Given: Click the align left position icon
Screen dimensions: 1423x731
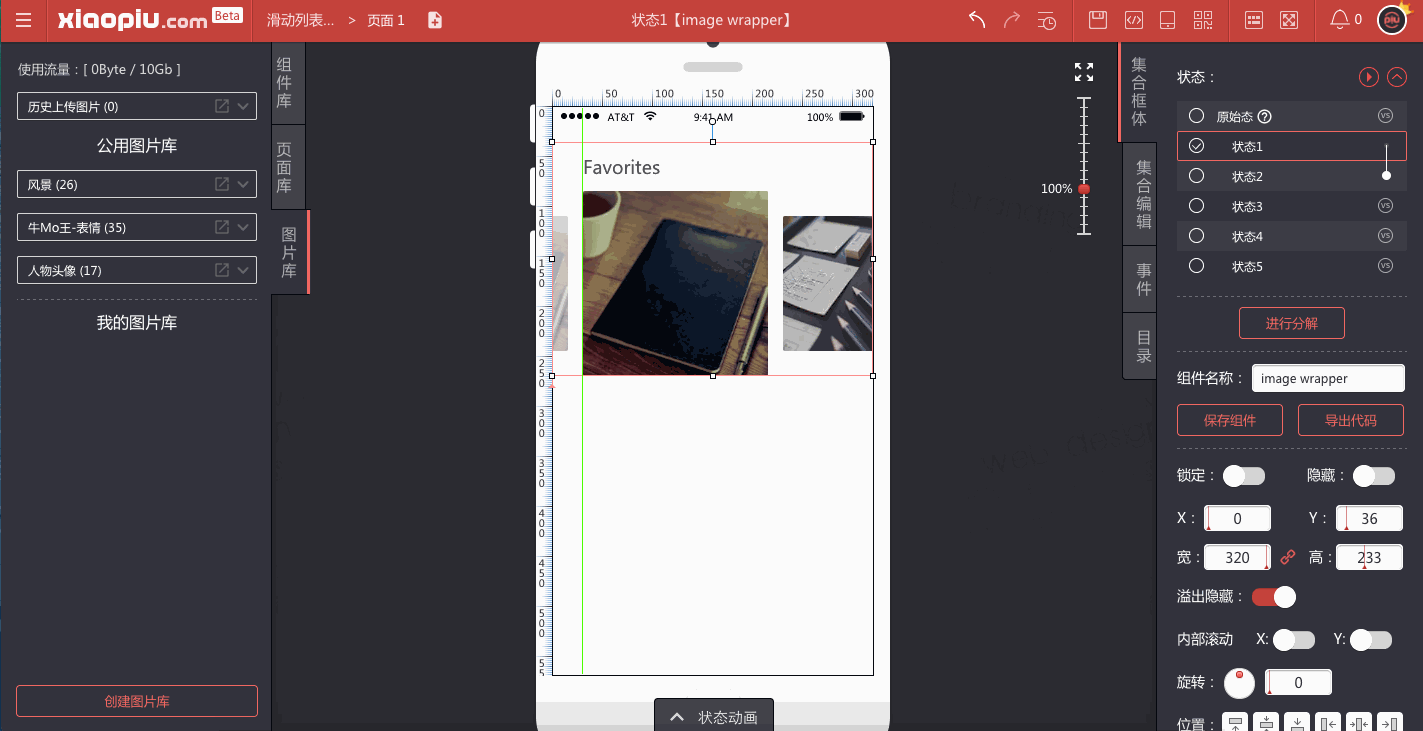Looking at the screenshot, I should (1328, 724).
